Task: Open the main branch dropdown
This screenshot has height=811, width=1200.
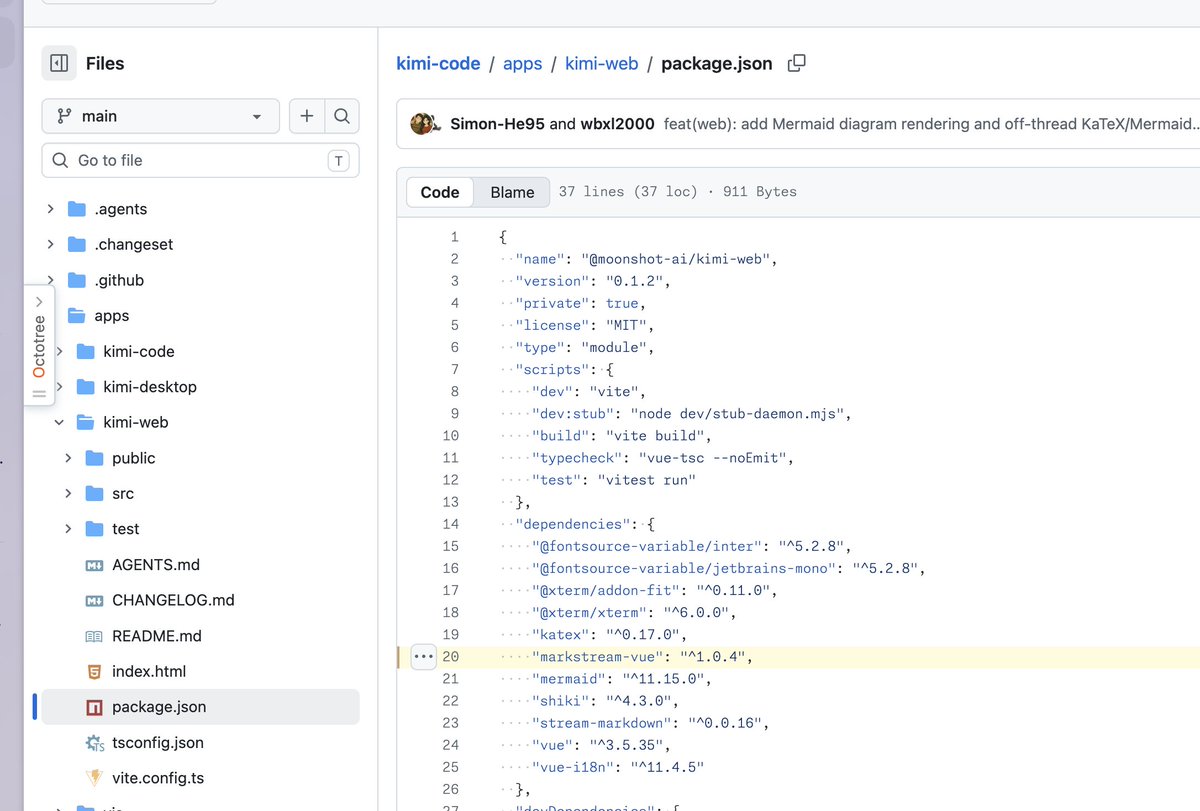Action: tap(161, 116)
